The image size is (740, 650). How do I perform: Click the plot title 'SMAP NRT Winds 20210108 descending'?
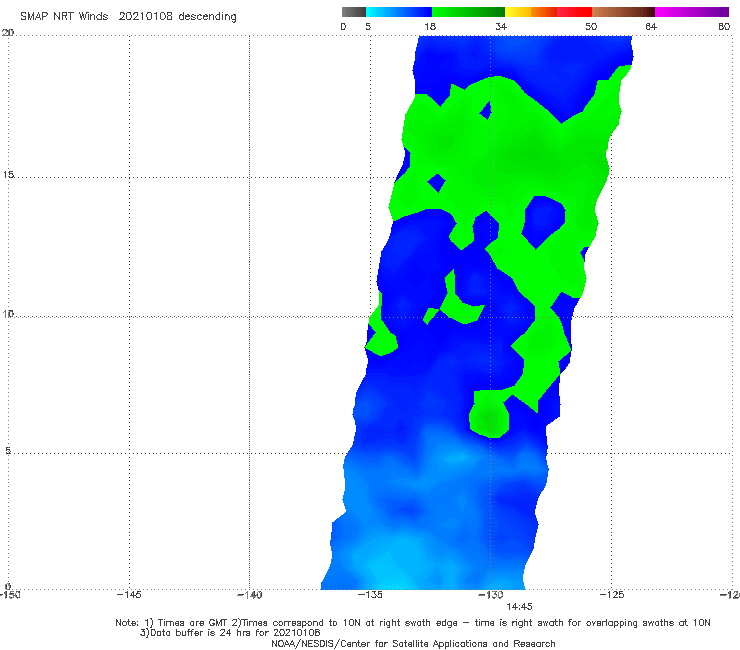[128, 16]
